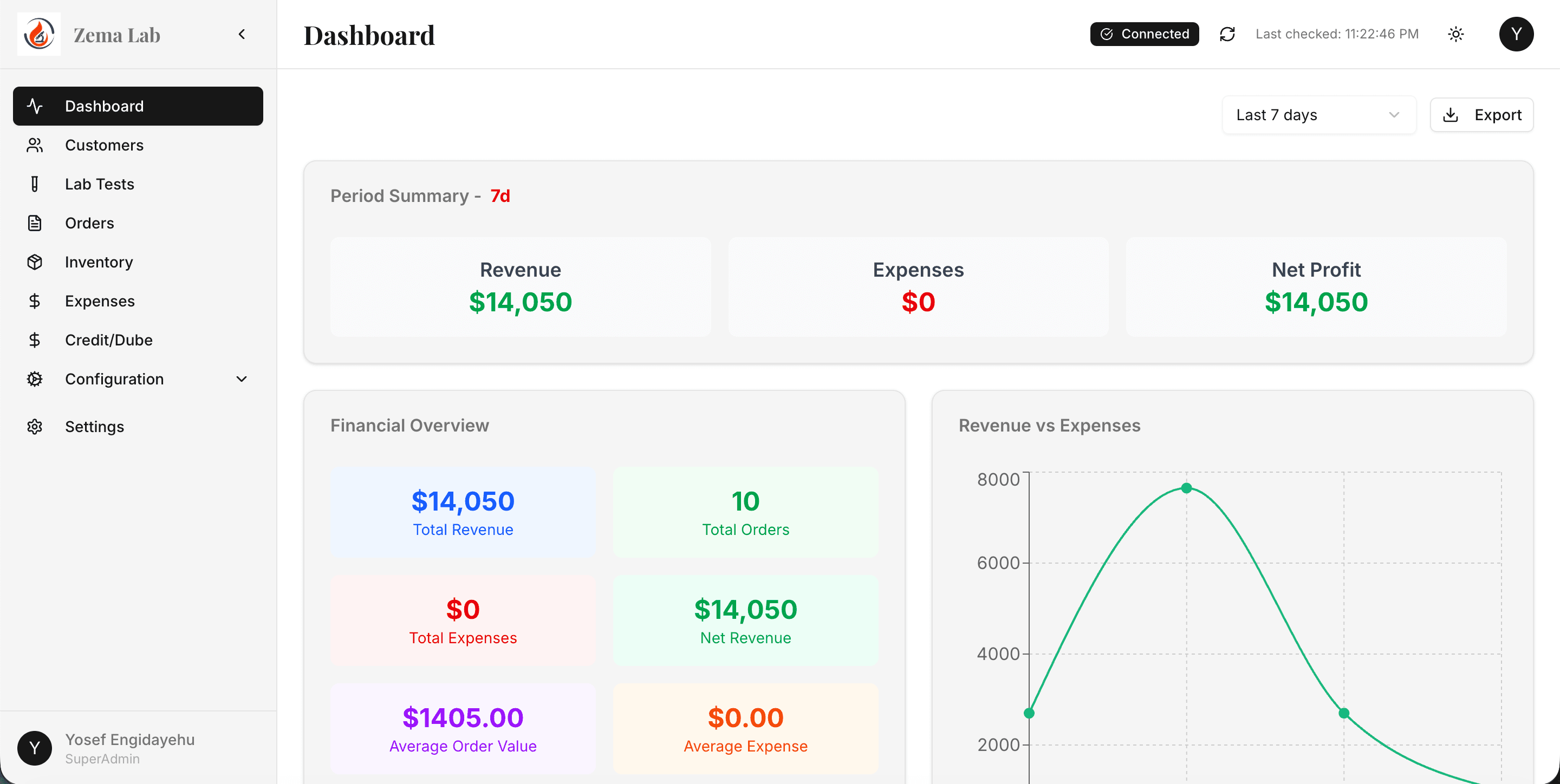
Task: Click the Average Expense $0.00 card
Action: click(745, 729)
